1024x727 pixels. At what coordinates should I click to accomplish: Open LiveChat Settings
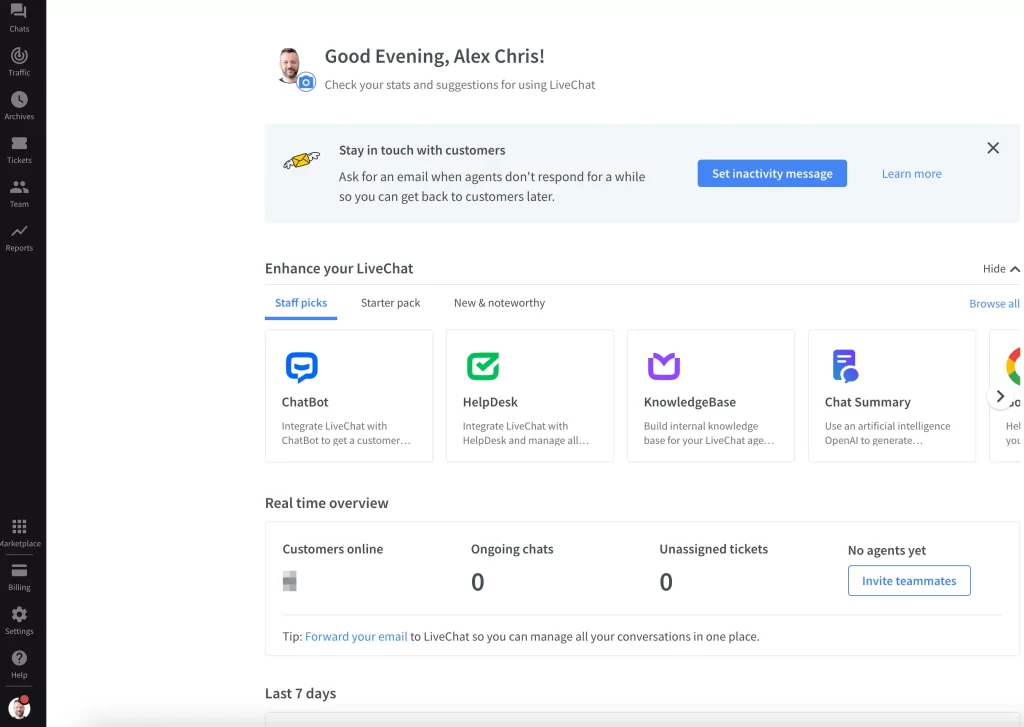19,616
